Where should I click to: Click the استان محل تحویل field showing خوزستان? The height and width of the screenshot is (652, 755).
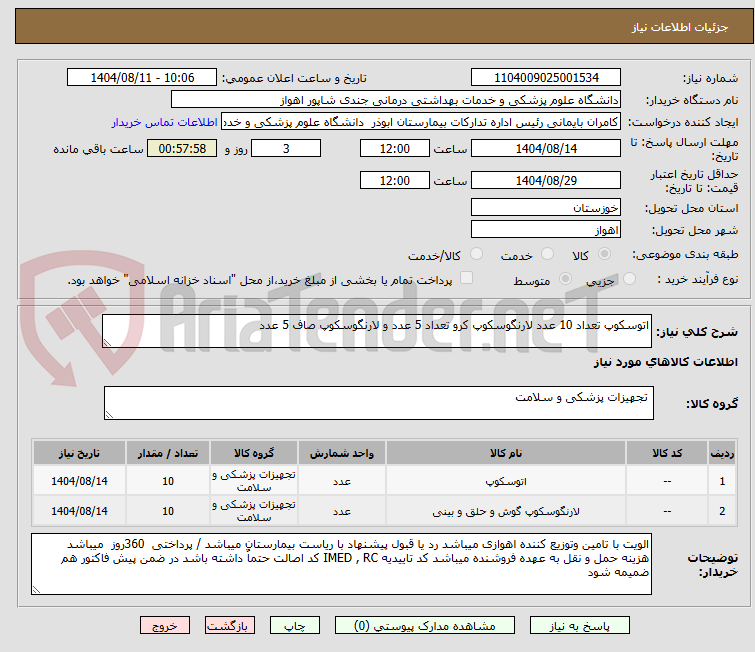[x=546, y=208]
